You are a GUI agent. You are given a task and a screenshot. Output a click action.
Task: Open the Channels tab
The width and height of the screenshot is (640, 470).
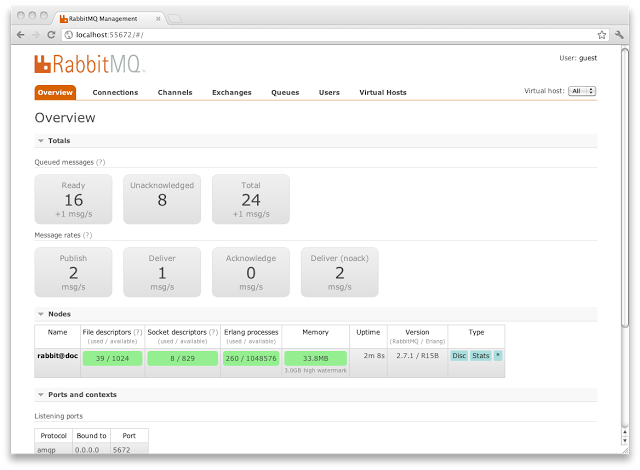pyautogui.click(x=175, y=93)
